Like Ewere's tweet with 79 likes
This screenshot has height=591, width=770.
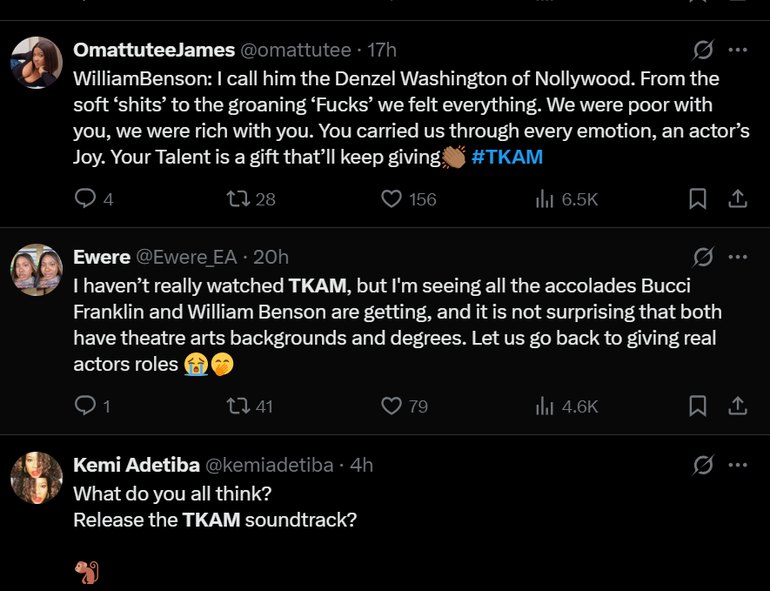(x=392, y=406)
